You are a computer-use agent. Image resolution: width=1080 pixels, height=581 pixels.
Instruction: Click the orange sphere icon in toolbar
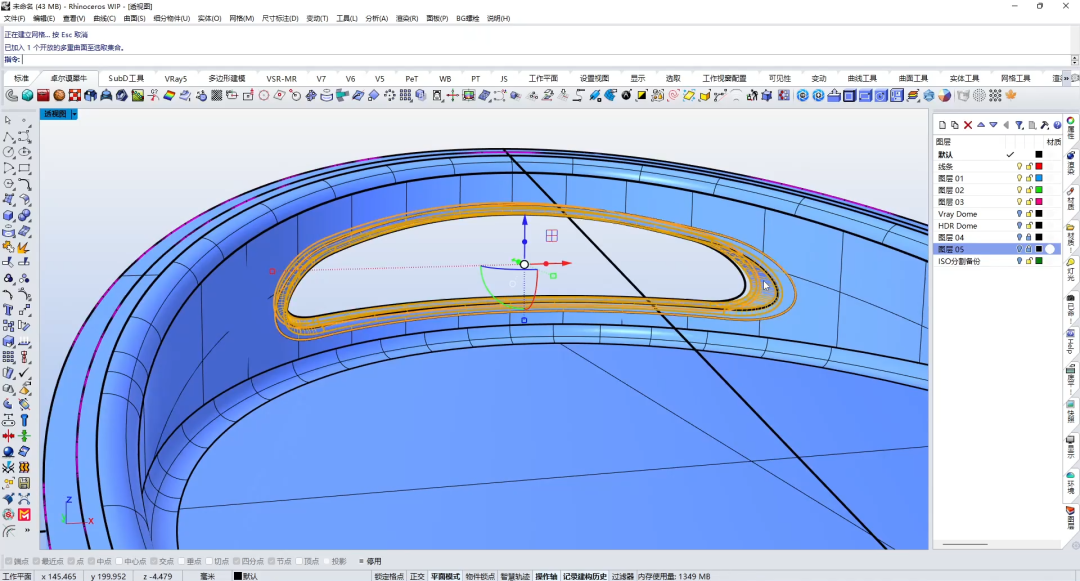point(59,96)
